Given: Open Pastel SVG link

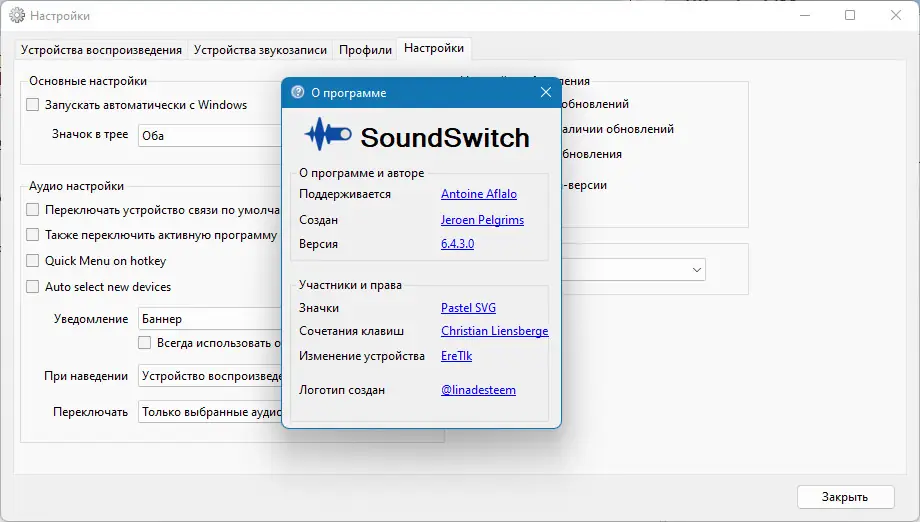Looking at the screenshot, I should coord(468,307).
